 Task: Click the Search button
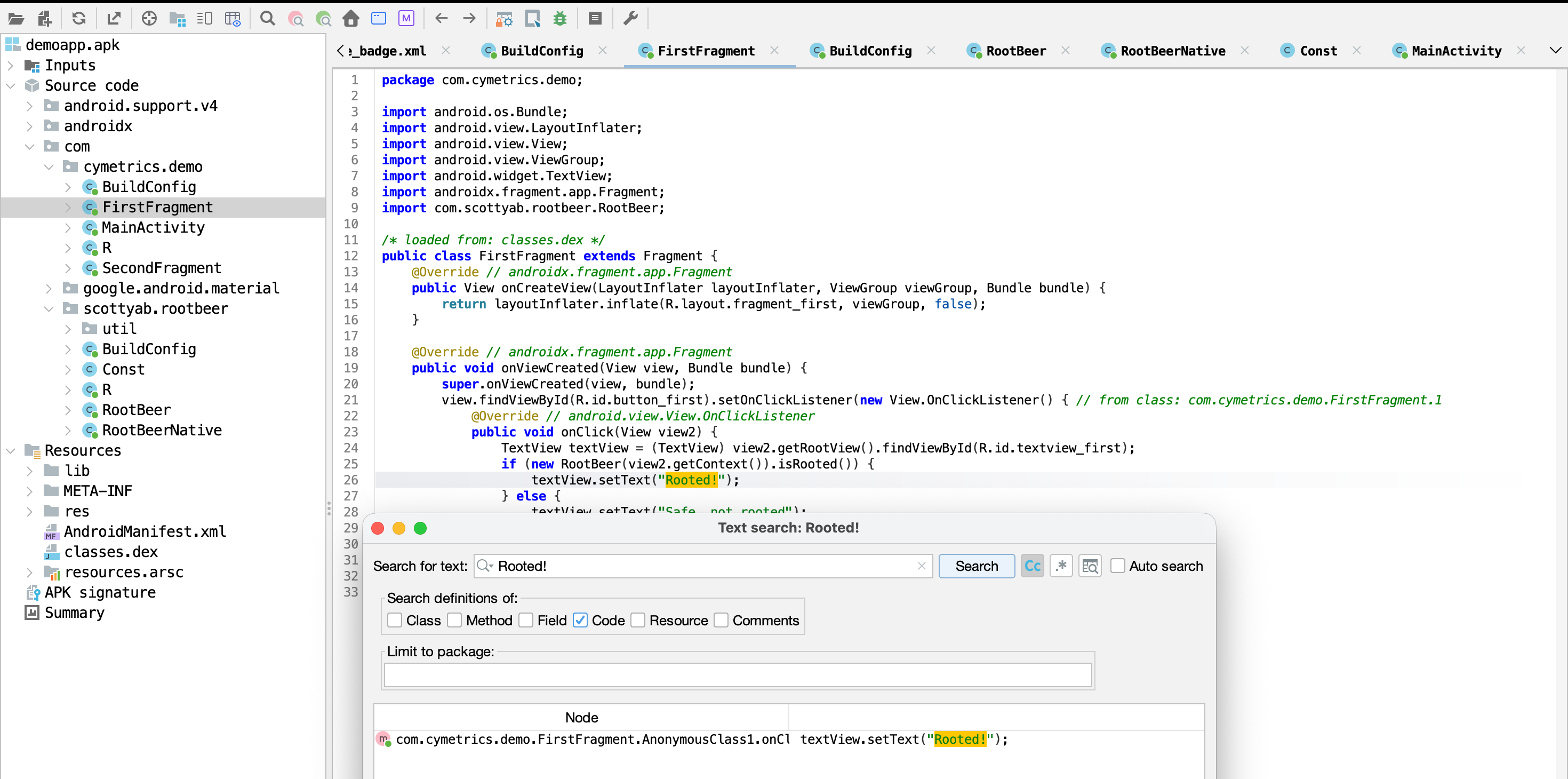(x=977, y=566)
